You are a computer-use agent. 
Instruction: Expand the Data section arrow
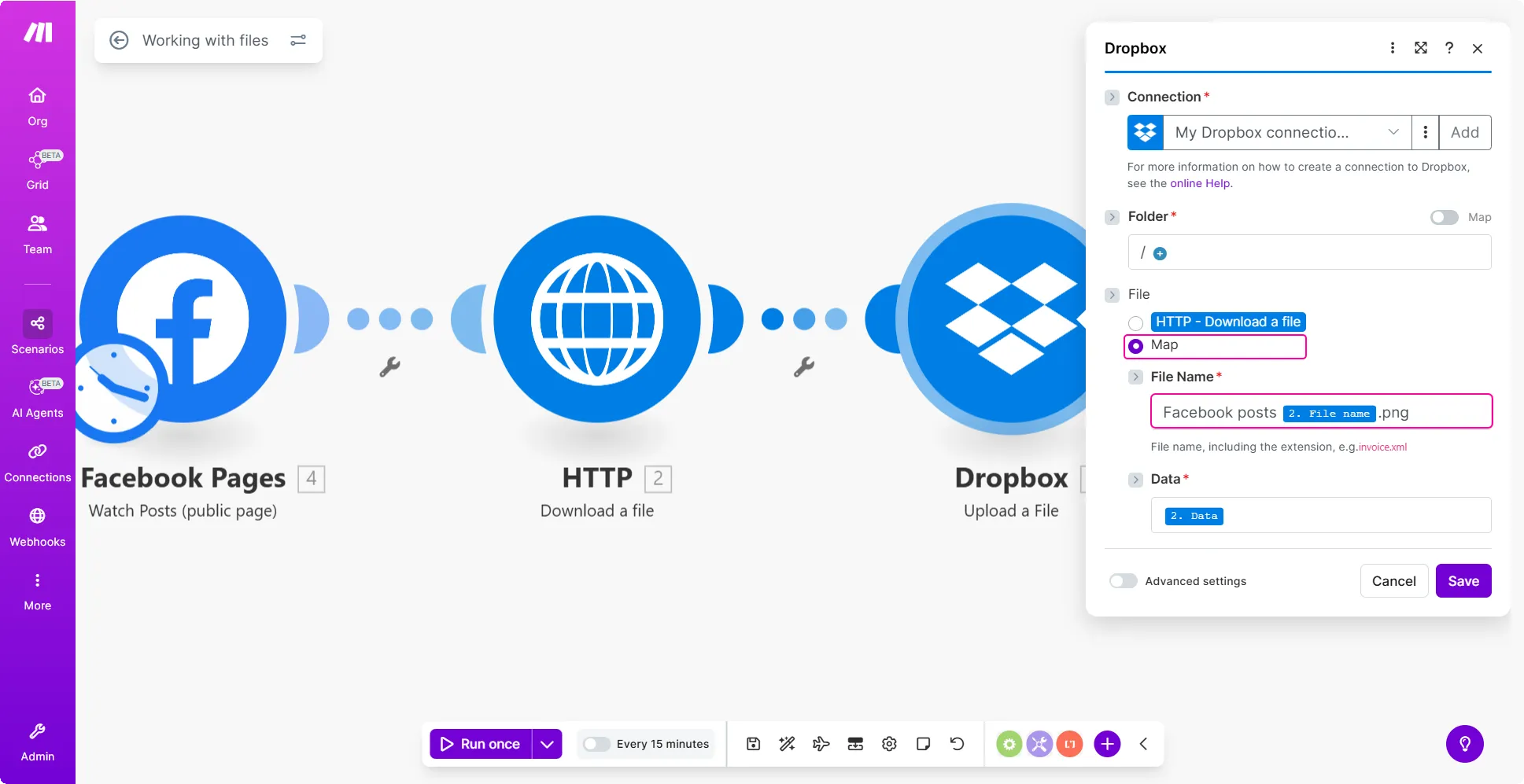pyautogui.click(x=1135, y=480)
